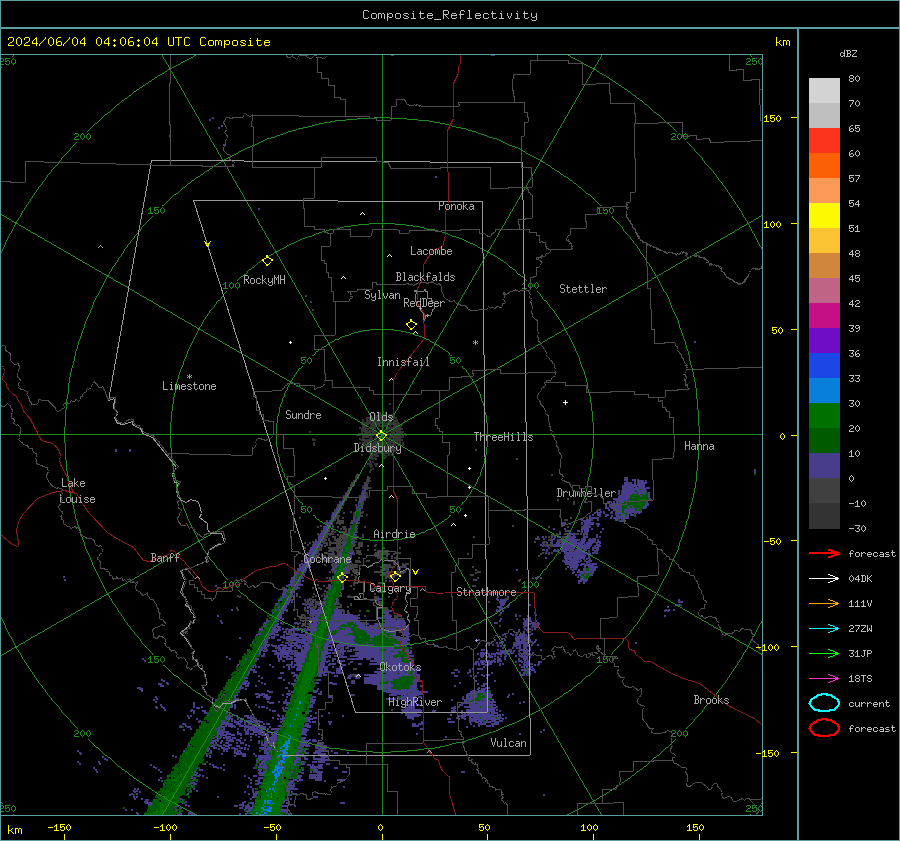The image size is (900, 841).
Task: Click the yellow diamond marker below RedDeer
Action: (x=411, y=324)
